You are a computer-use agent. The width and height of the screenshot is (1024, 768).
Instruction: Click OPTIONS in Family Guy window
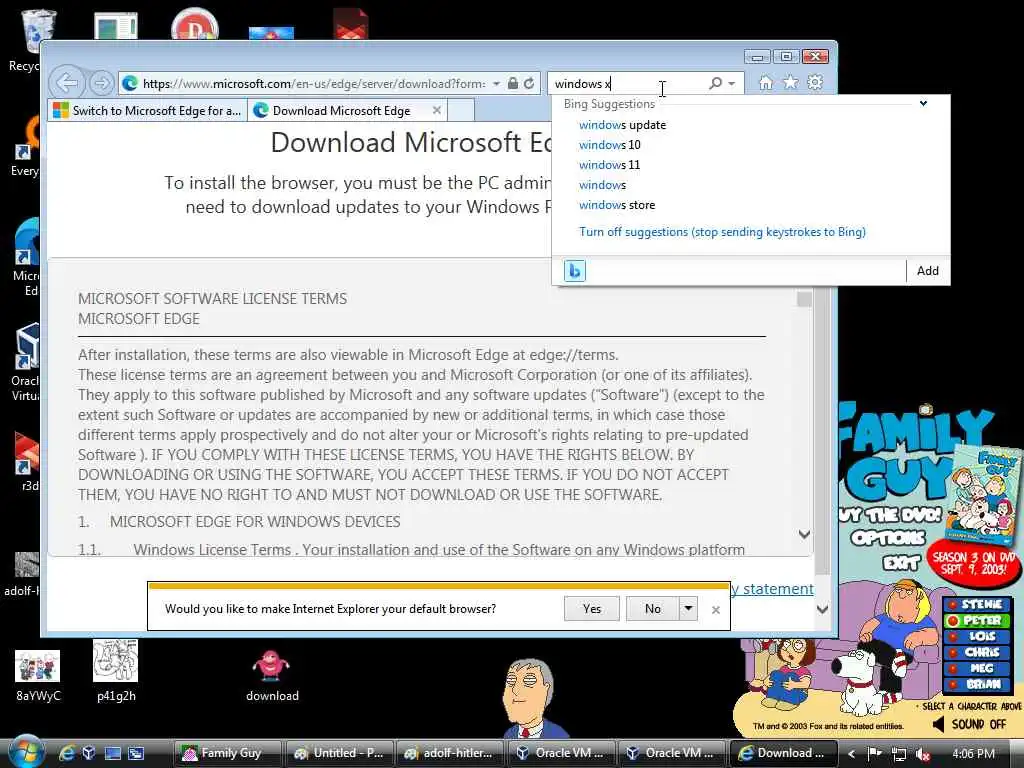[x=888, y=538]
